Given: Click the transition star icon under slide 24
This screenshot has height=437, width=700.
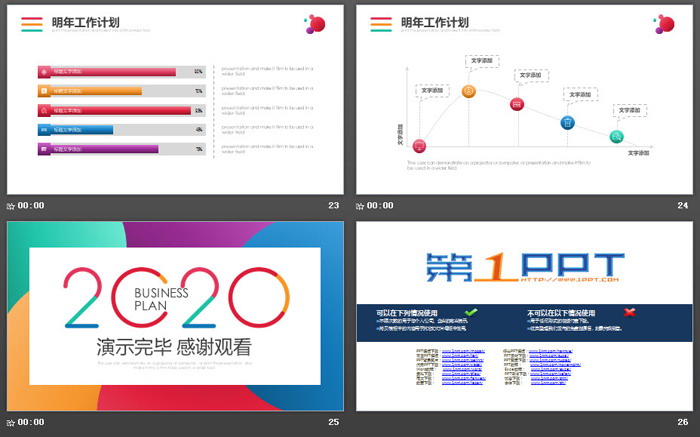Looking at the screenshot, I should tap(360, 206).
